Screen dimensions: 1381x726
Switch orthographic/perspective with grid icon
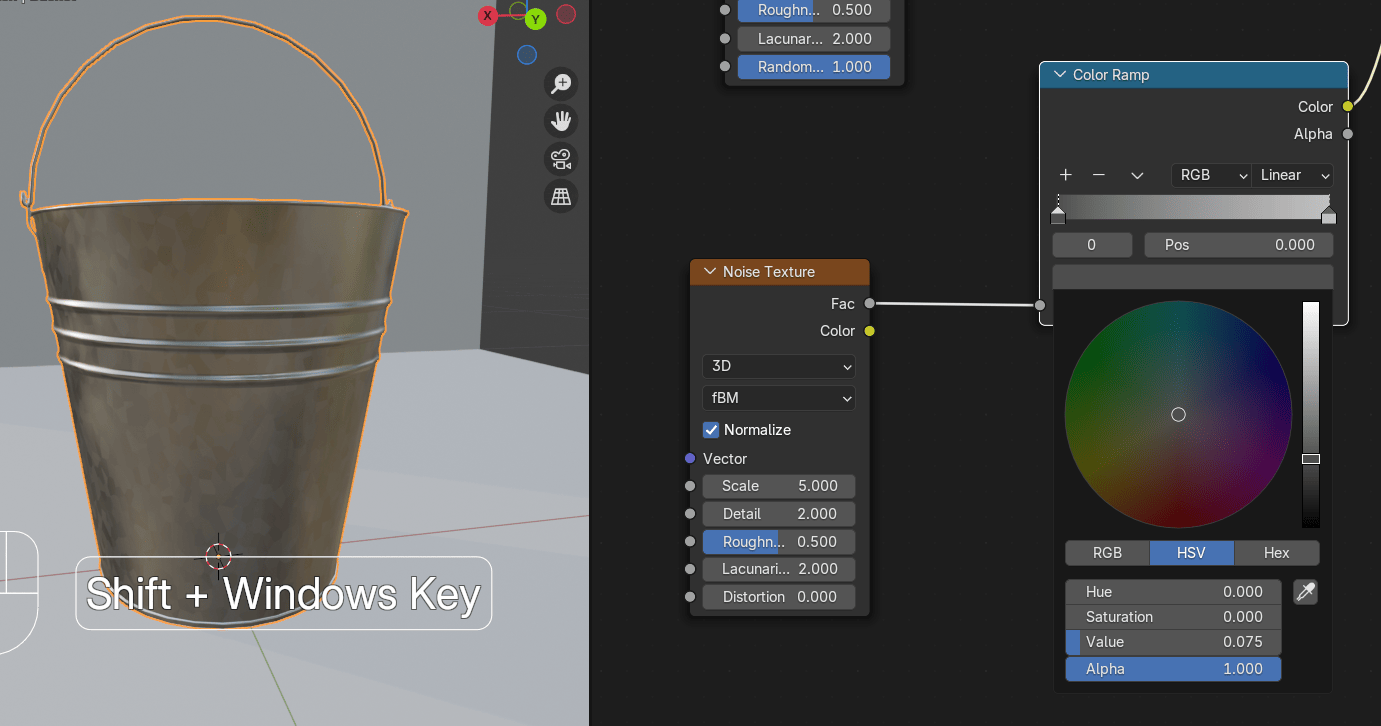point(561,197)
